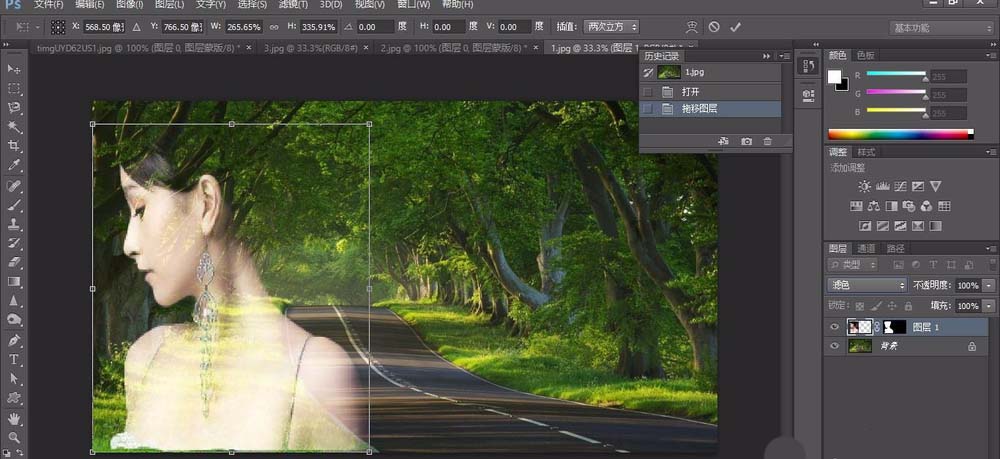
Task: Open the 填充 fill dropdown arrow
Action: coord(989,306)
